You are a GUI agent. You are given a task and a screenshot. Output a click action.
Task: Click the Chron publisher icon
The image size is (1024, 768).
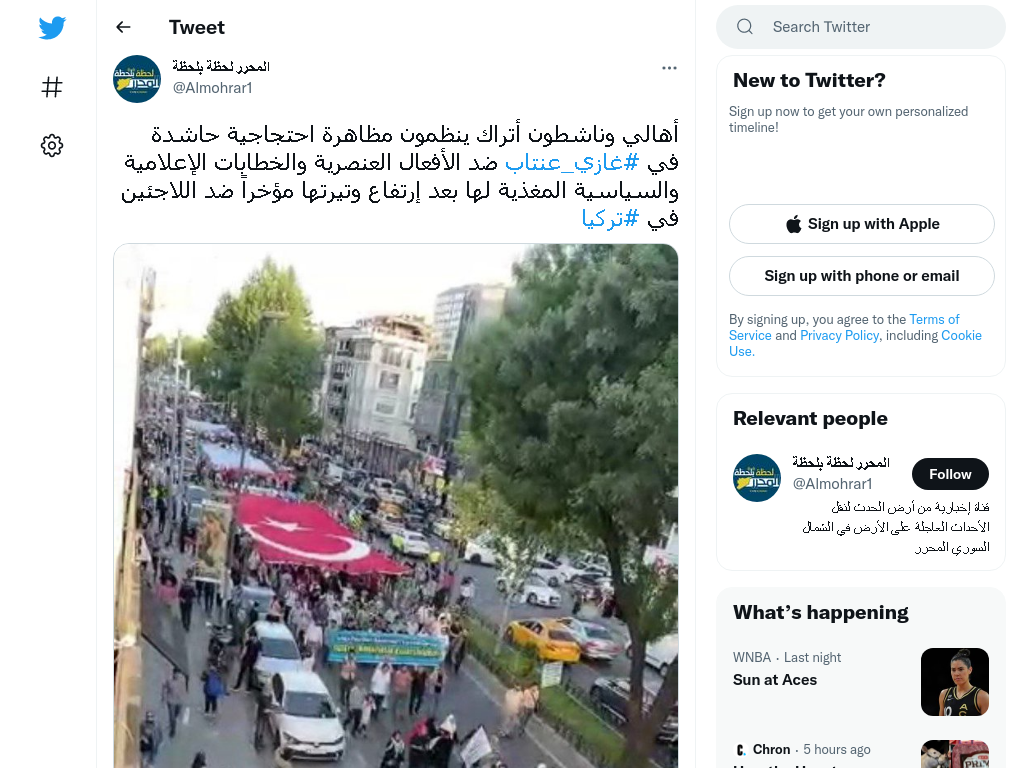coord(741,750)
